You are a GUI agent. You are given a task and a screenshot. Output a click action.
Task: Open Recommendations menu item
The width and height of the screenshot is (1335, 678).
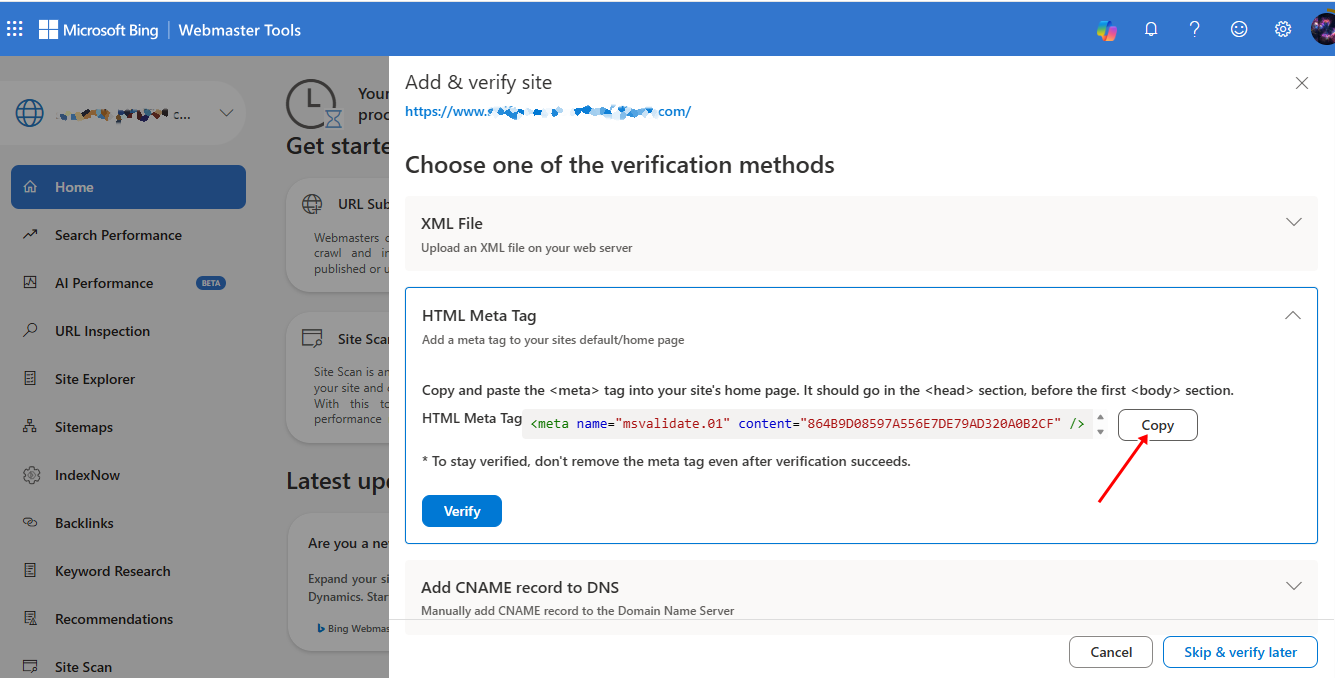click(x=128, y=619)
